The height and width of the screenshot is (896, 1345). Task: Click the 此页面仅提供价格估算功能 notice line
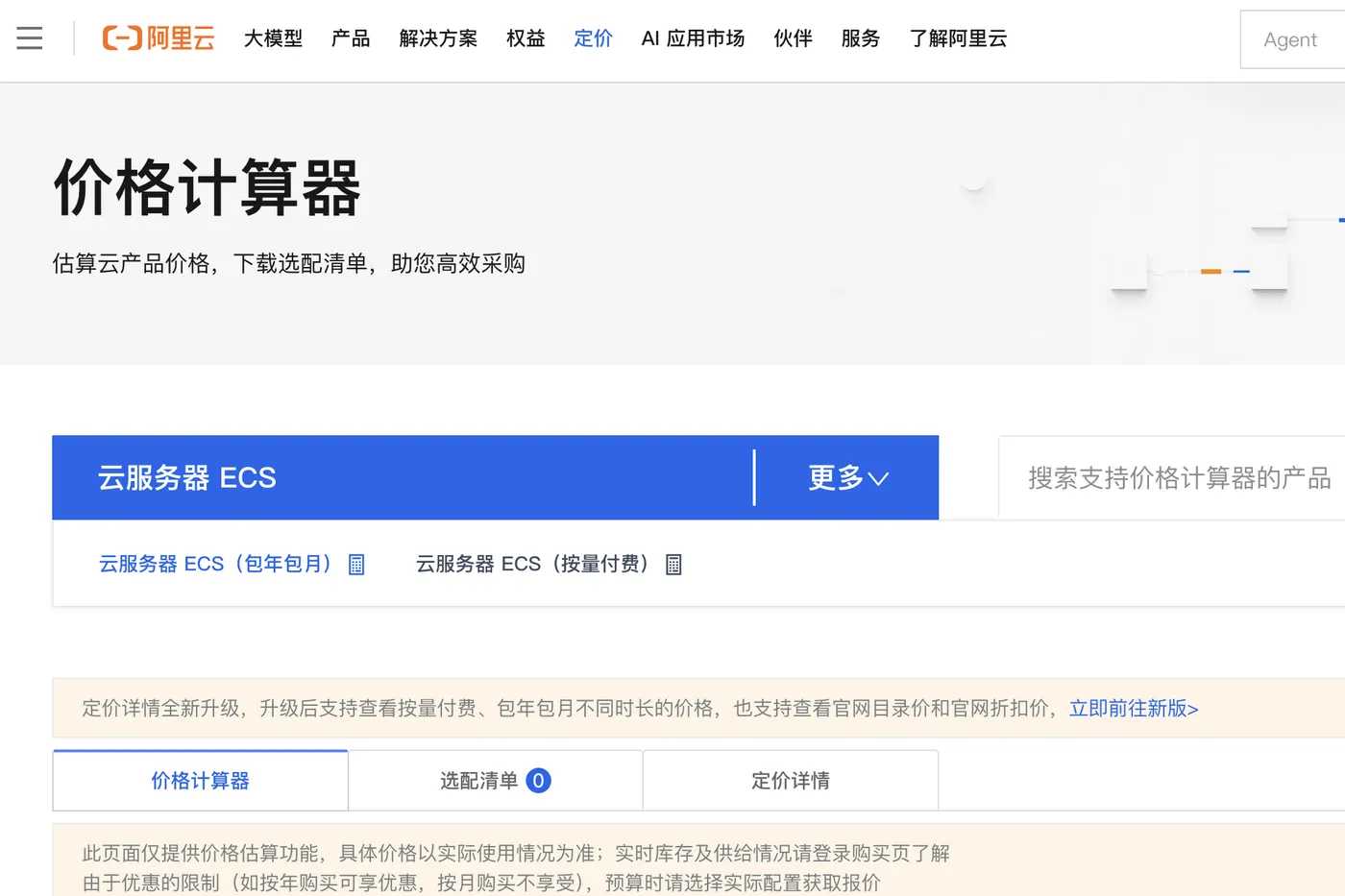click(x=516, y=853)
